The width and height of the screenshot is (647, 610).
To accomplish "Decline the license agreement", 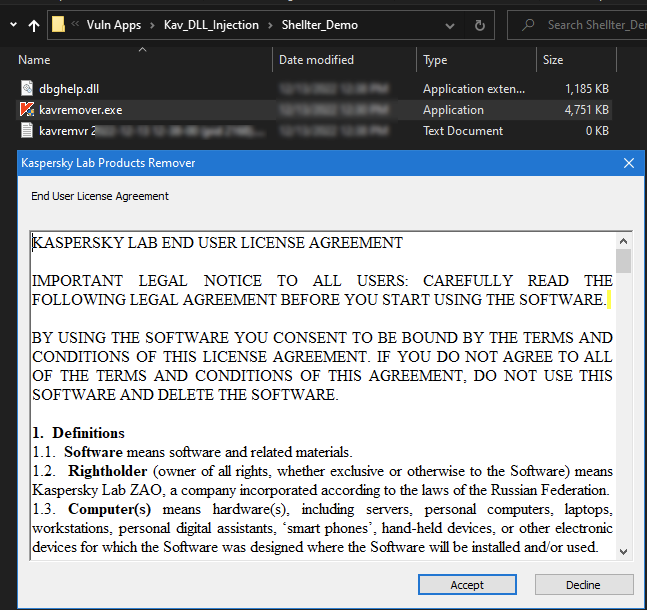I will coord(583,585).
